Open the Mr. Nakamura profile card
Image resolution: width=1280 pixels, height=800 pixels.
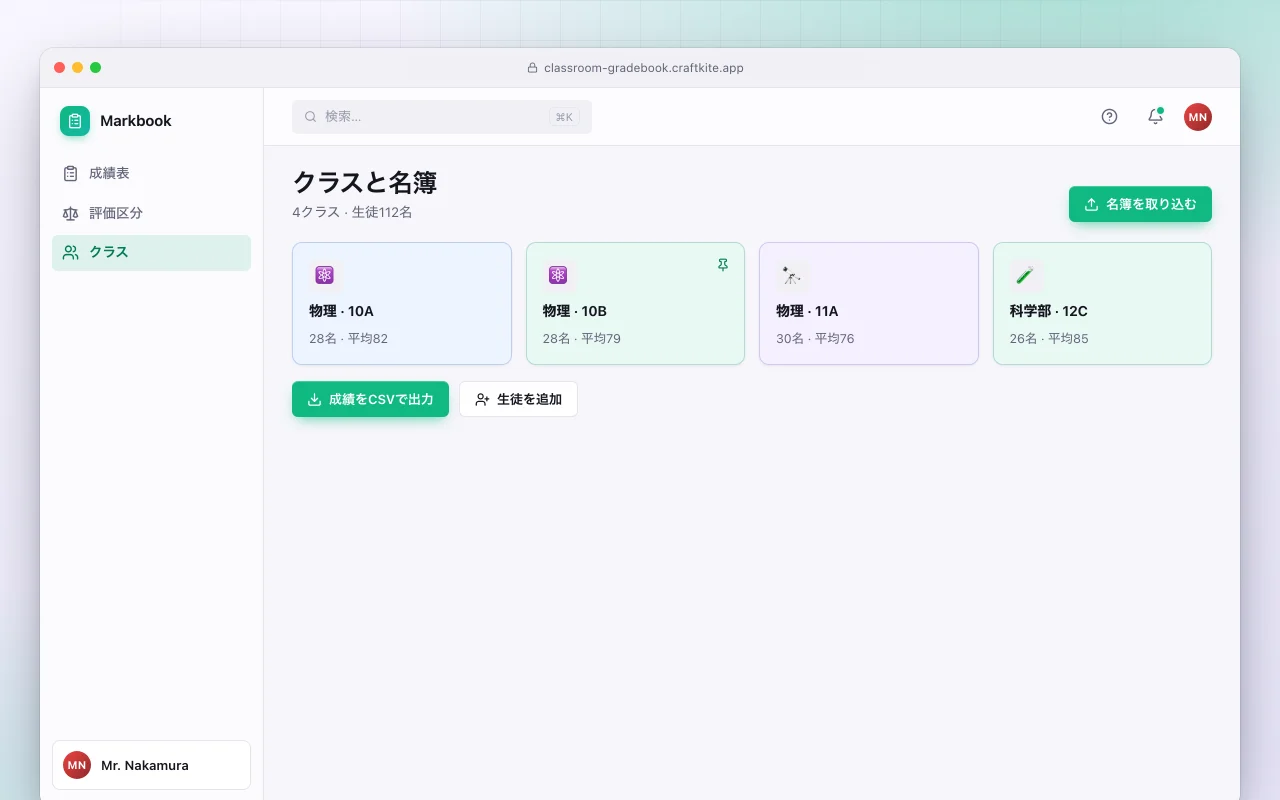[151, 765]
